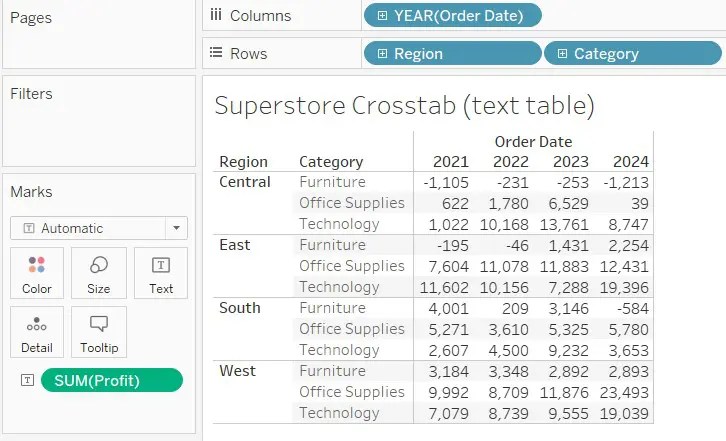This screenshot has width=726, height=441.
Task: Select Furniture under Central region
Action: point(332,182)
